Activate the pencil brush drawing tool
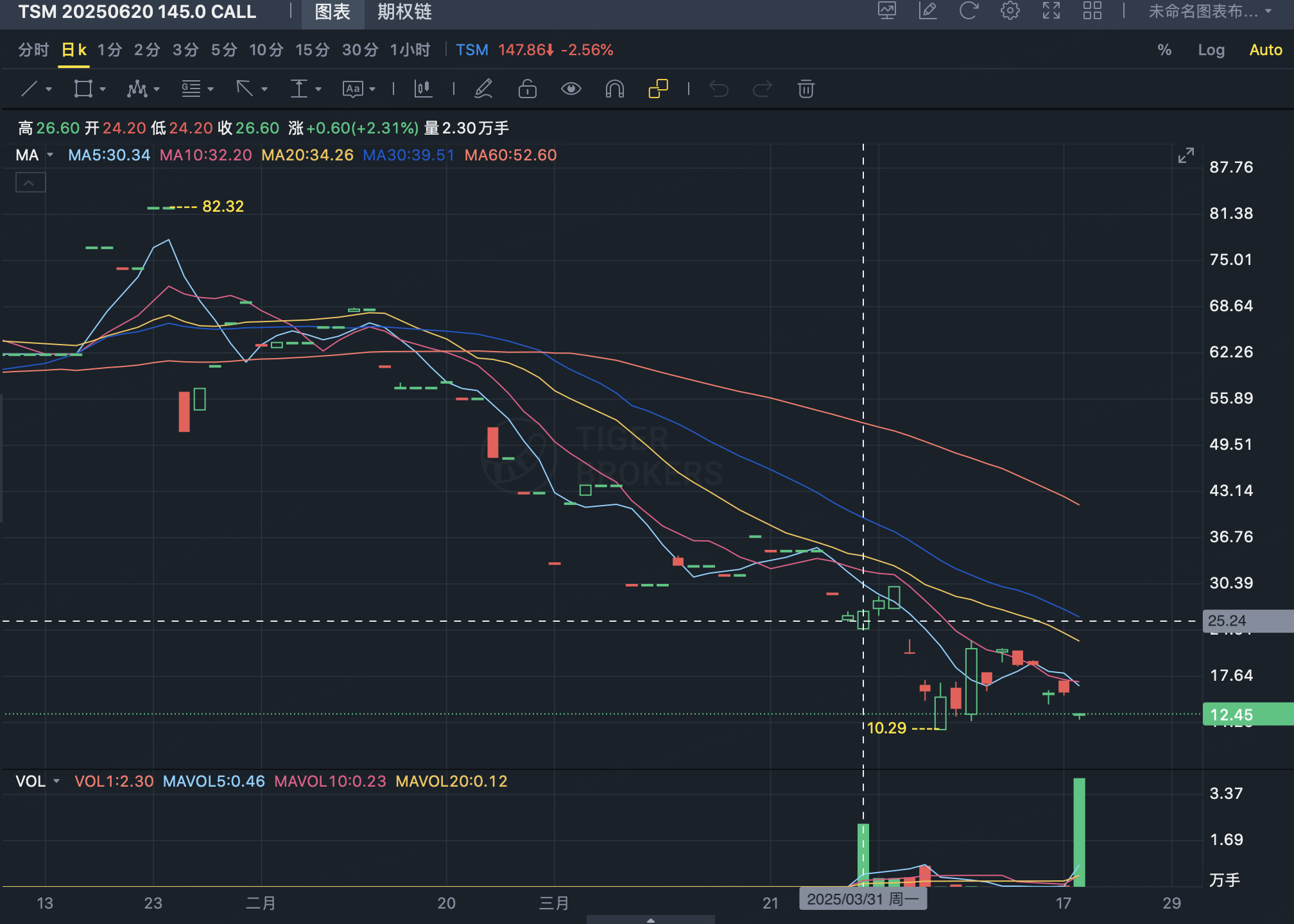The height and width of the screenshot is (924, 1294). [483, 89]
